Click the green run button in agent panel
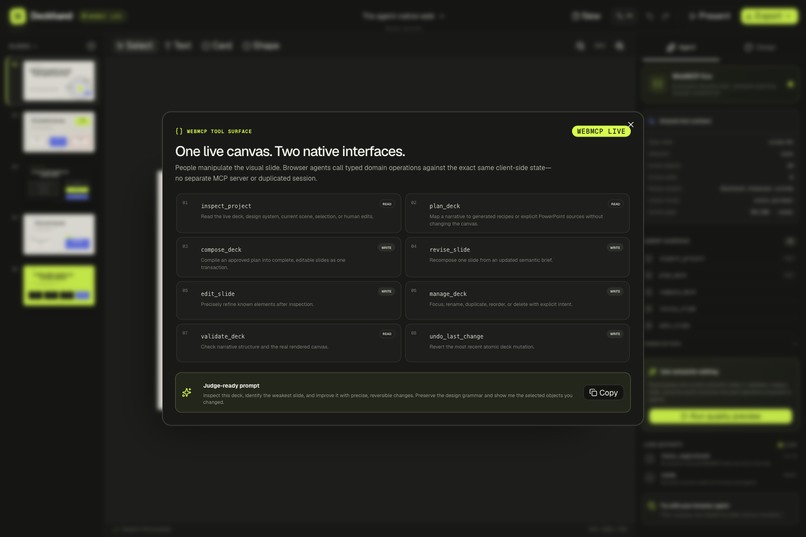The height and width of the screenshot is (537, 806). (x=720, y=416)
